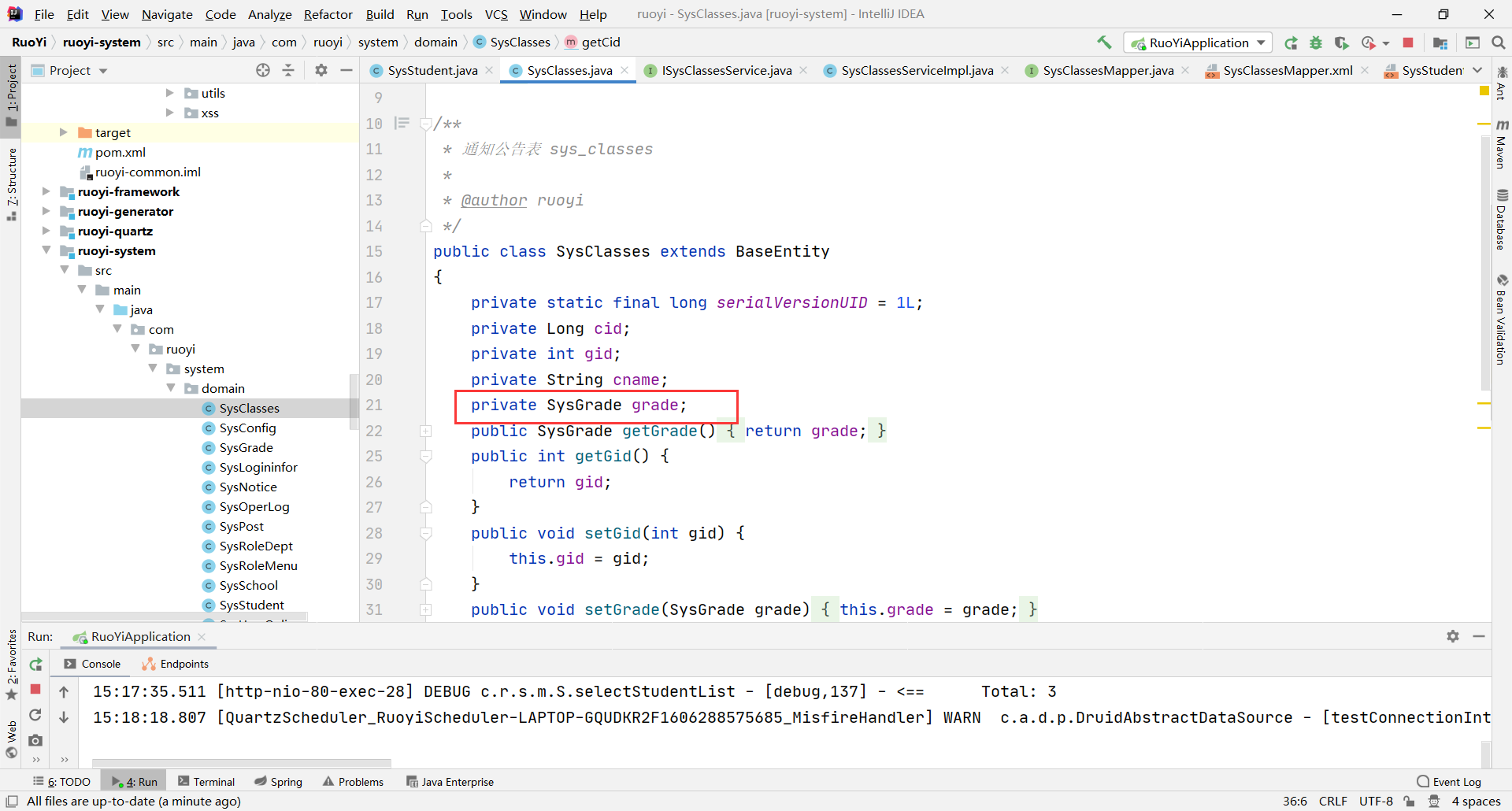Open the Event Log
The image size is (1512, 811).
pos(1449,782)
